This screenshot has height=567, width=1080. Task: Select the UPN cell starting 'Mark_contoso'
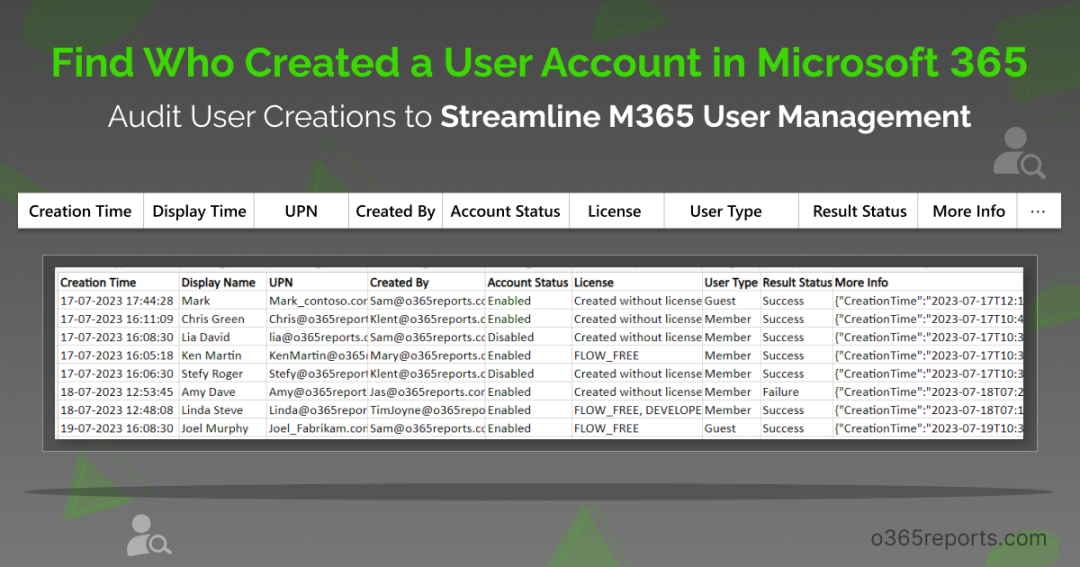[x=318, y=301]
